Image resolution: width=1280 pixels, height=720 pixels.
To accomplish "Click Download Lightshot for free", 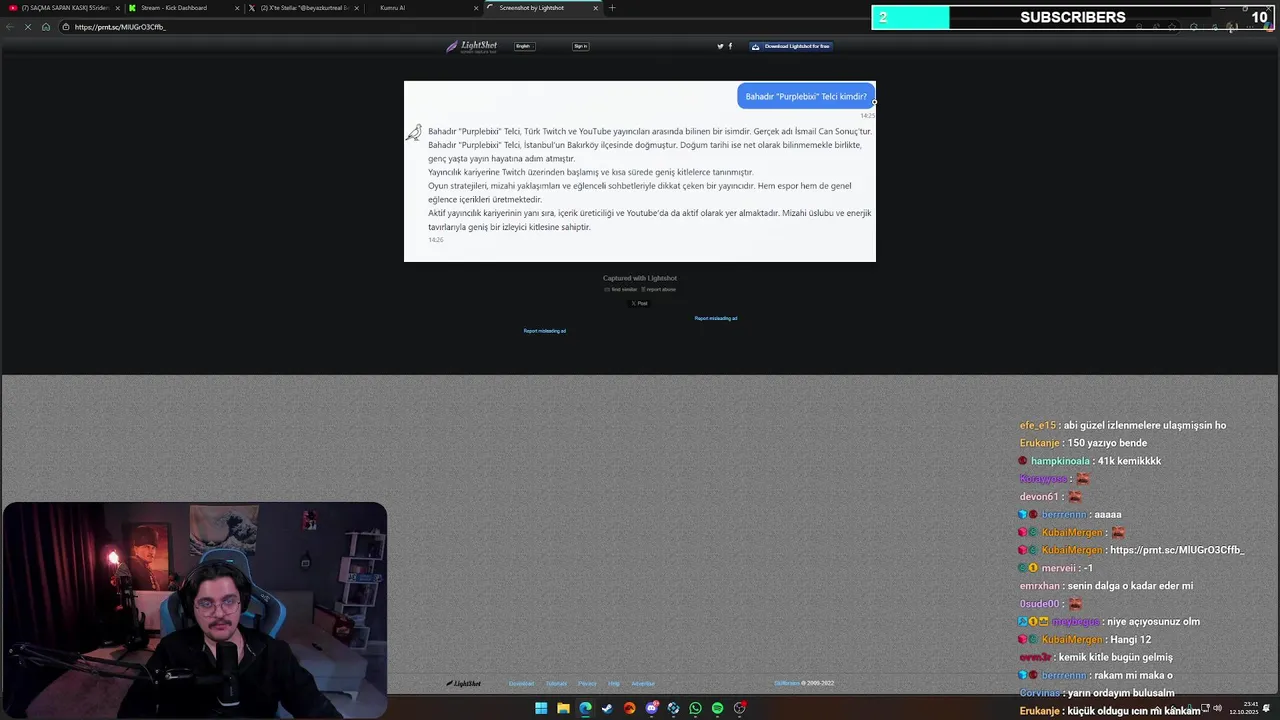I will pyautogui.click(x=791, y=46).
